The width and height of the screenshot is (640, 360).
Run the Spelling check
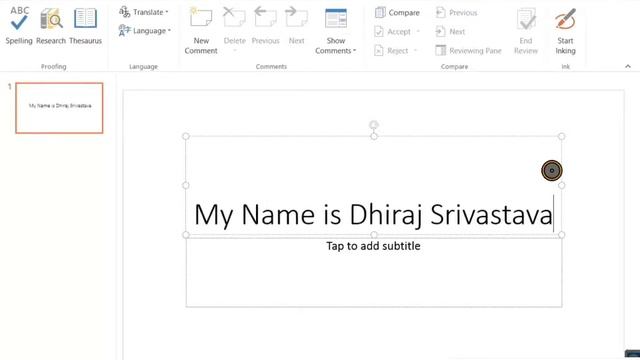click(19, 25)
